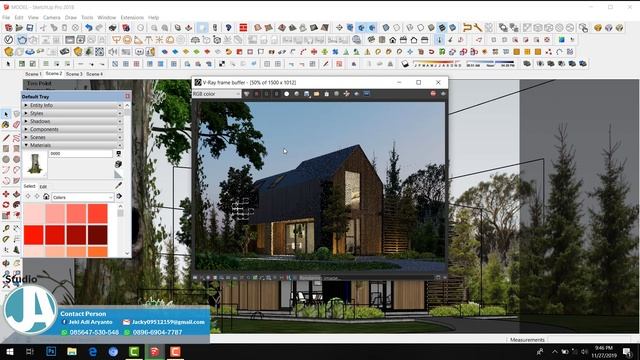Click Set Material to Paint Default icon
This screenshot has width=640, height=360.
(x=118, y=174)
